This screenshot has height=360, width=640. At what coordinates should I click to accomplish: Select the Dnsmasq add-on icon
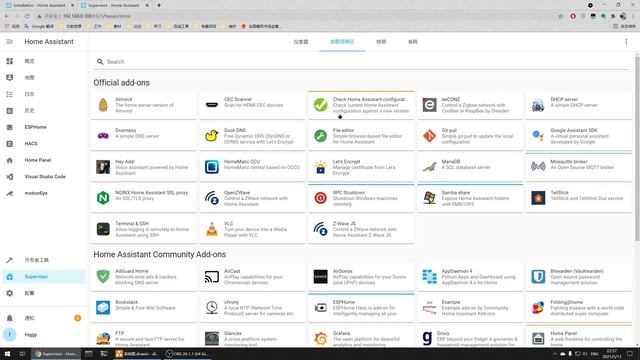pyautogui.click(x=103, y=136)
